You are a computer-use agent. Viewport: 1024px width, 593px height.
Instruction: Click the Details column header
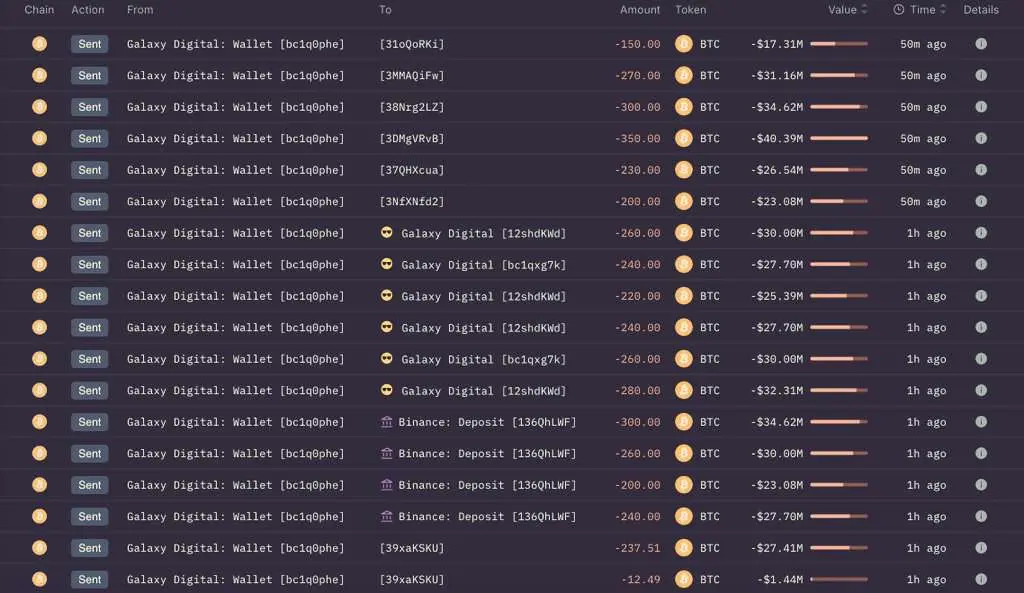981,10
